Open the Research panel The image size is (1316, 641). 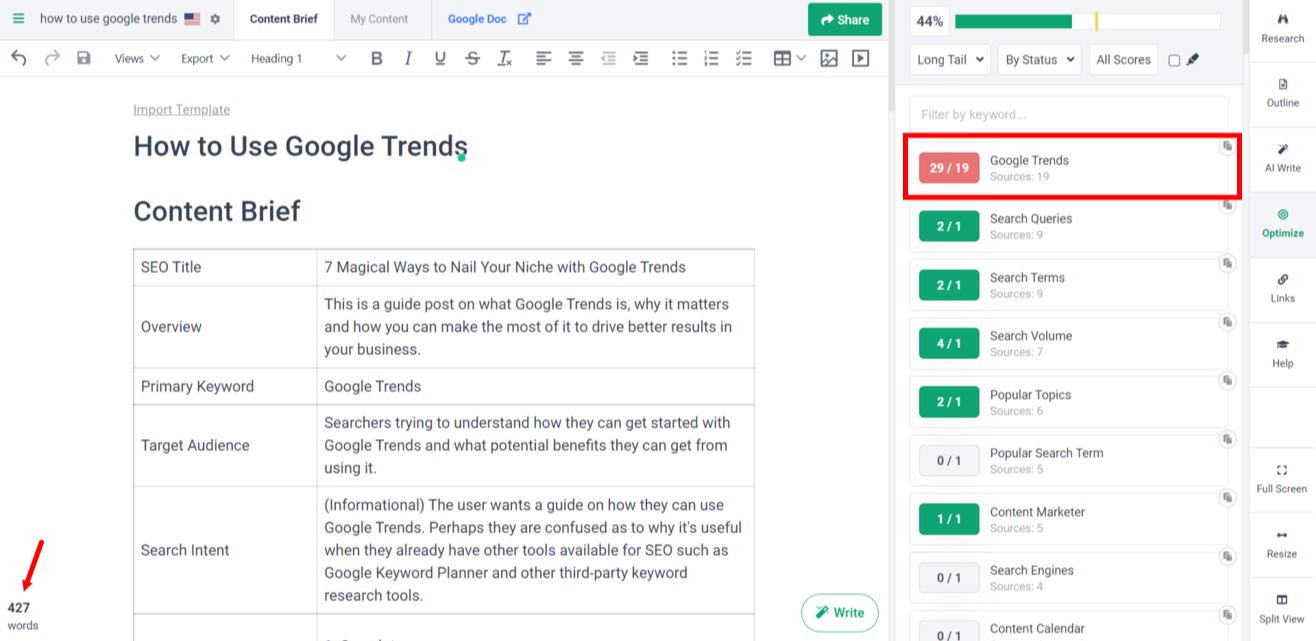pyautogui.click(x=1281, y=28)
